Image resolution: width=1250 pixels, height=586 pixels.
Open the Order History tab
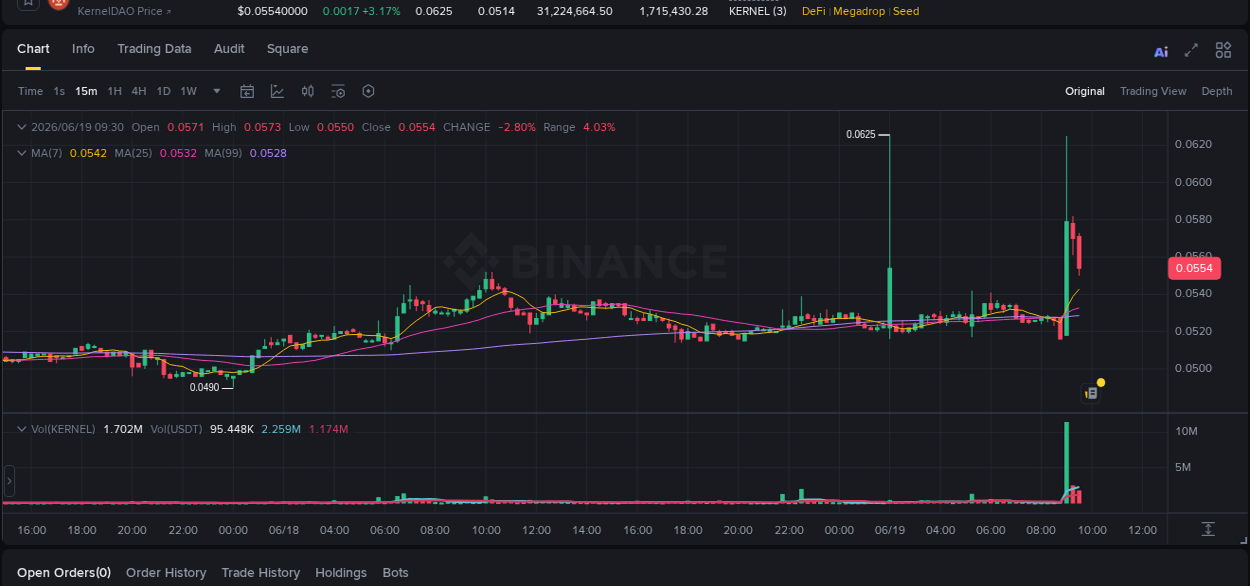coord(166,573)
